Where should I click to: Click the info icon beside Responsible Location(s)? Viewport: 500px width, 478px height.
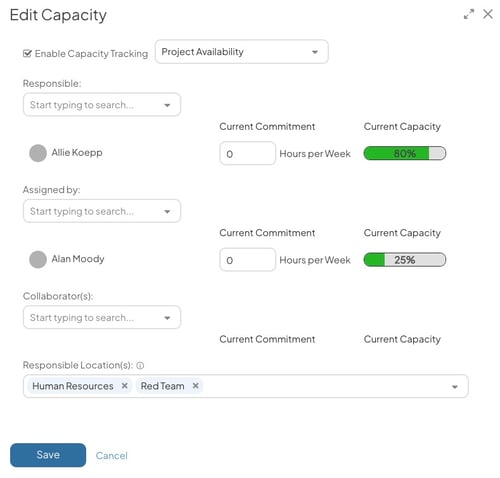140,366
